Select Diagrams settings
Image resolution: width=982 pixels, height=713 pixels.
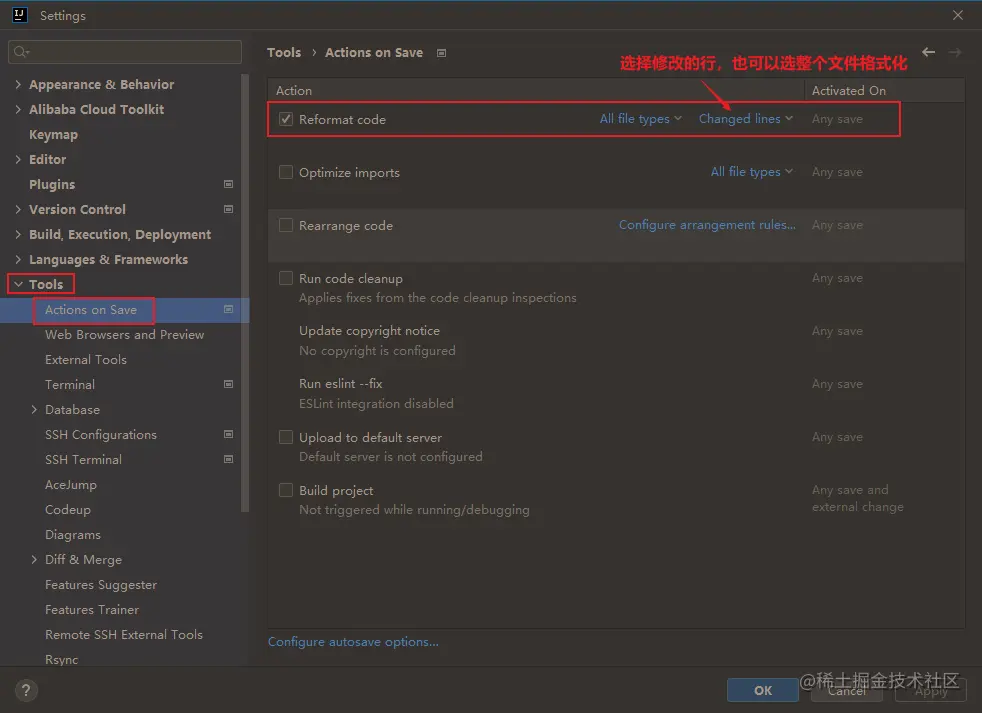point(73,534)
